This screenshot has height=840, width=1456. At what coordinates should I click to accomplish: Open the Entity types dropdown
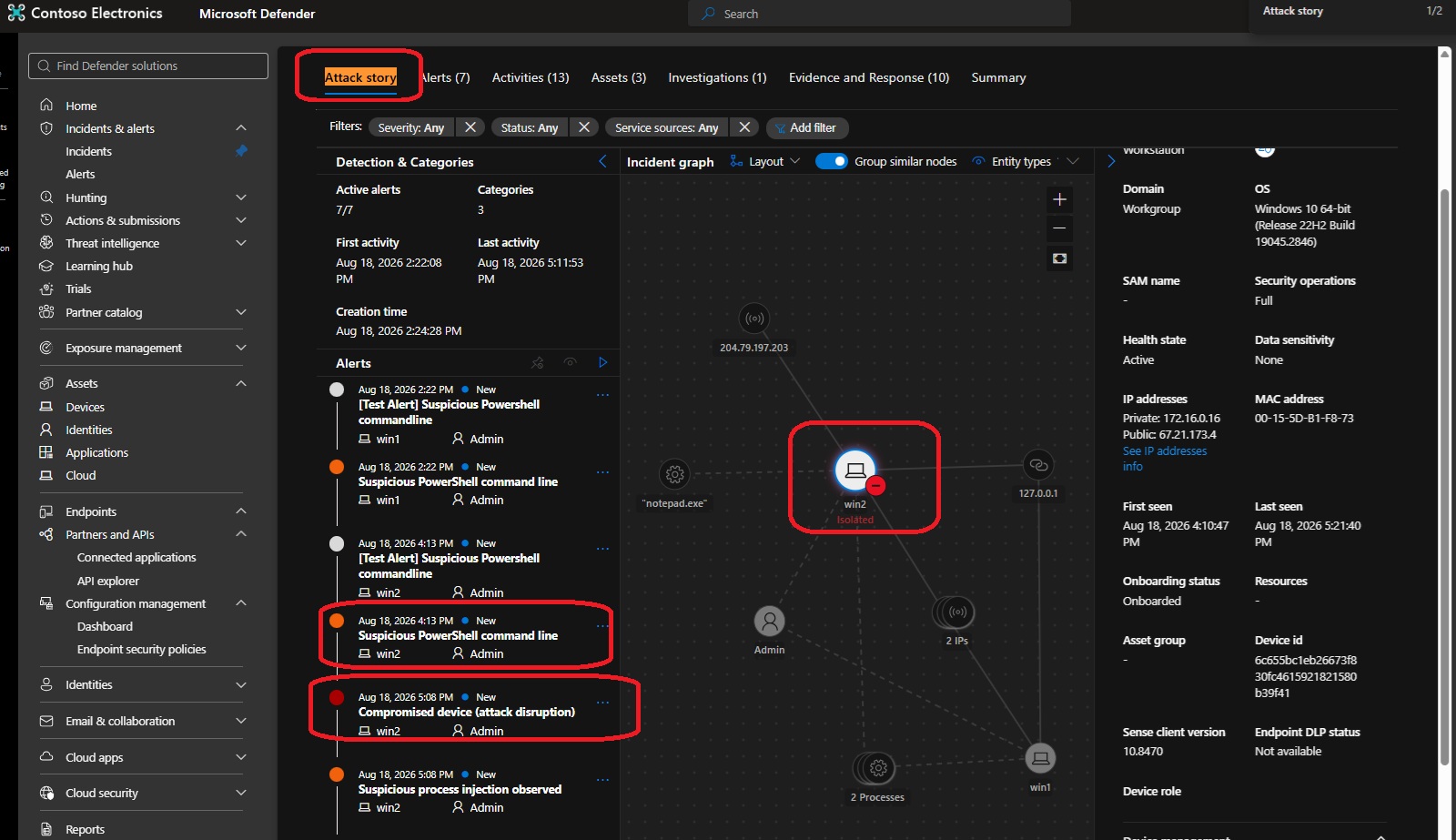[x=1026, y=161]
